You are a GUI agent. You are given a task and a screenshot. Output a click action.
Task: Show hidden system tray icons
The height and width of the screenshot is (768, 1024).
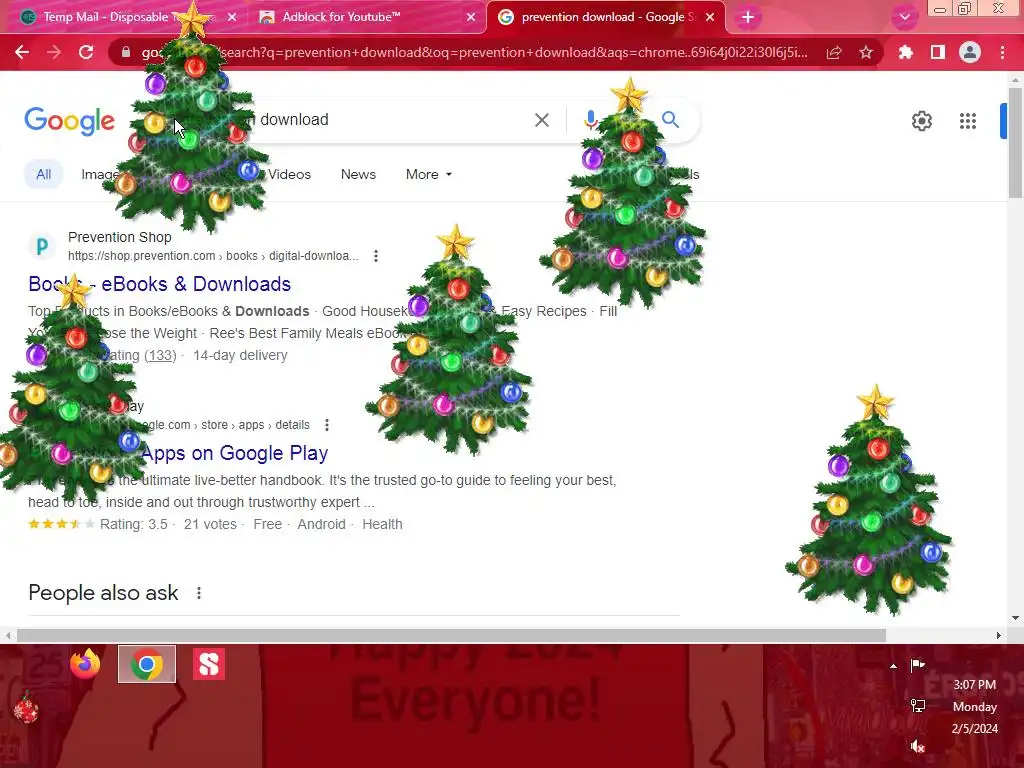click(x=893, y=666)
